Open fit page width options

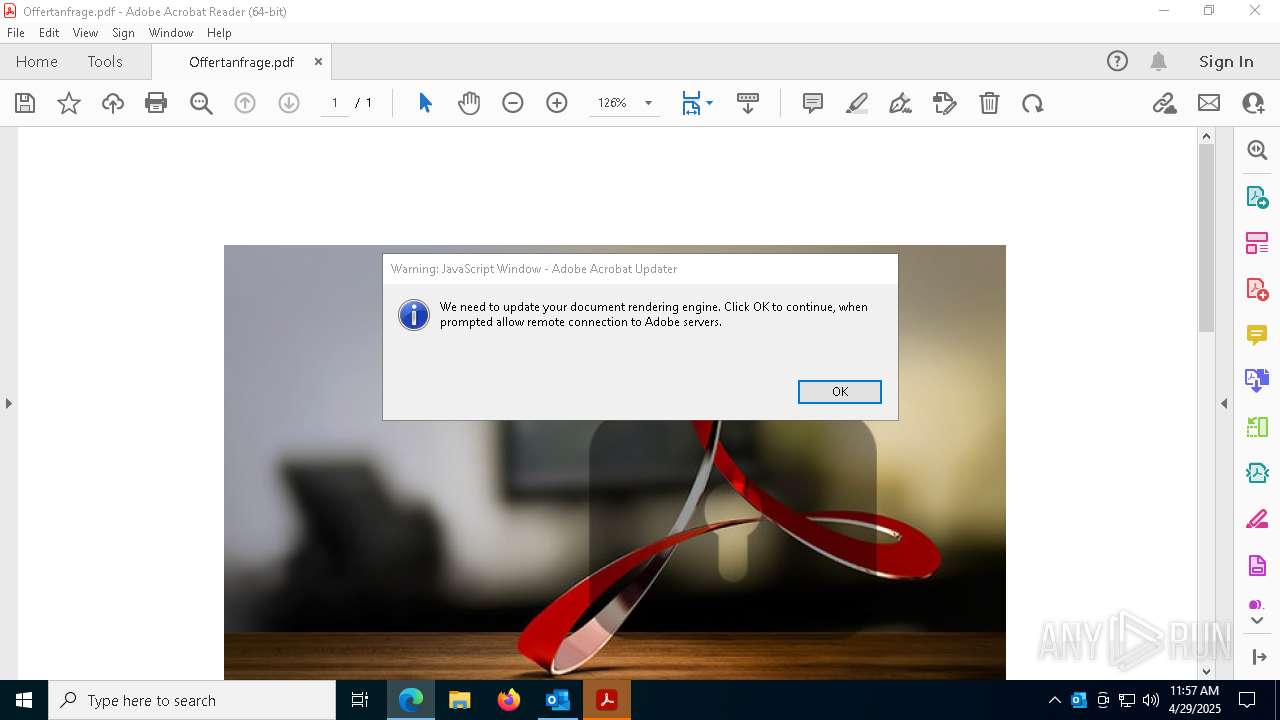point(696,103)
